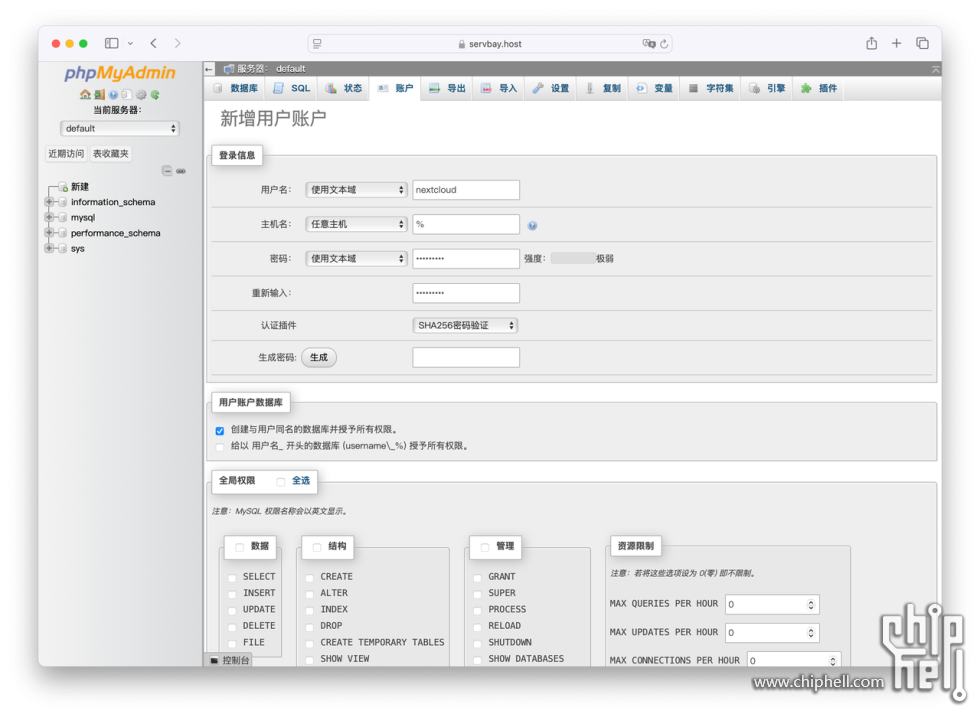
Task: Check the username\_% wildcard database grant checkbox
Action: (x=219, y=447)
